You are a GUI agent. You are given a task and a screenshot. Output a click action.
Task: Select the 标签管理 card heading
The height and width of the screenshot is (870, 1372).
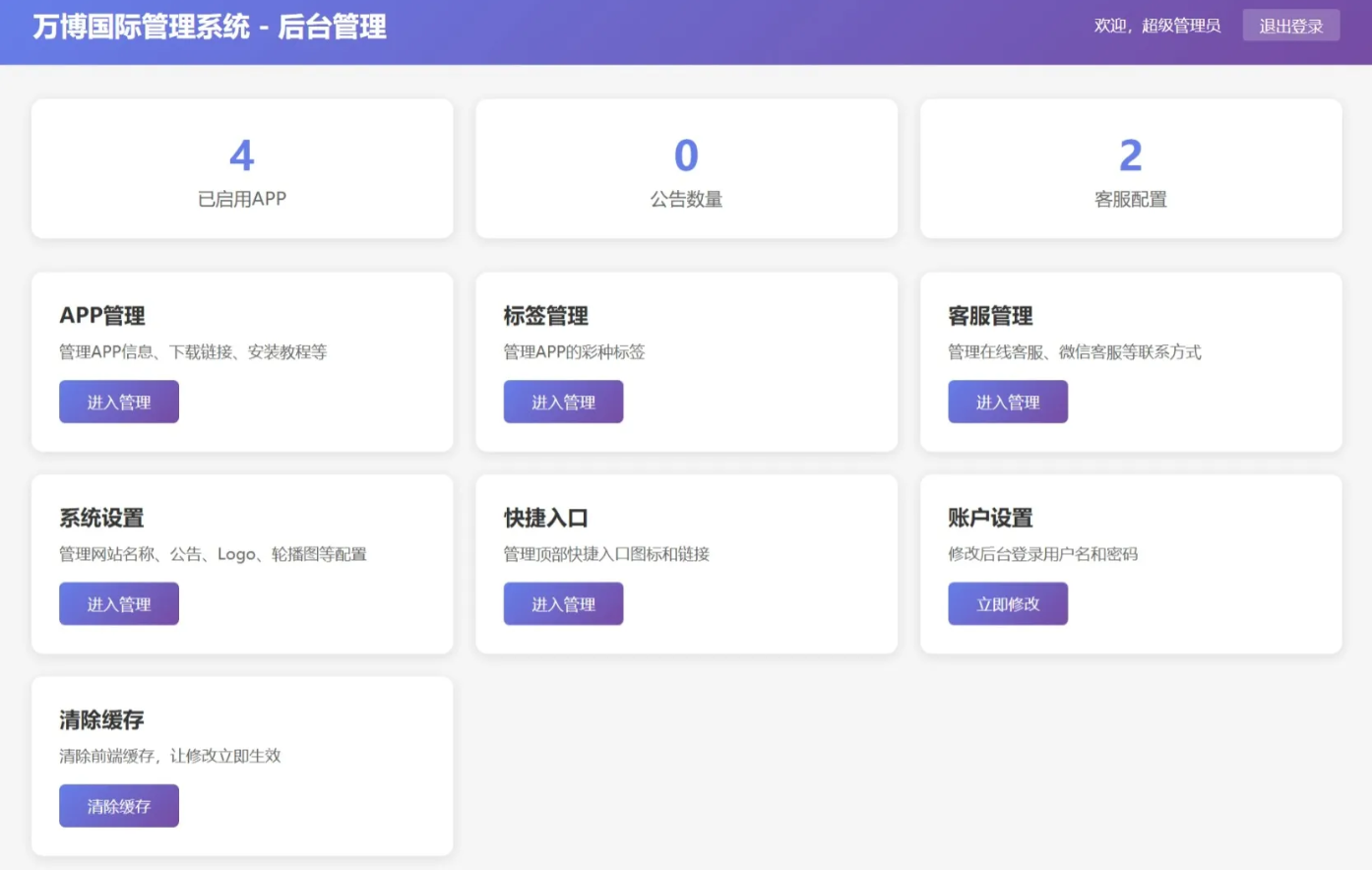tap(546, 316)
